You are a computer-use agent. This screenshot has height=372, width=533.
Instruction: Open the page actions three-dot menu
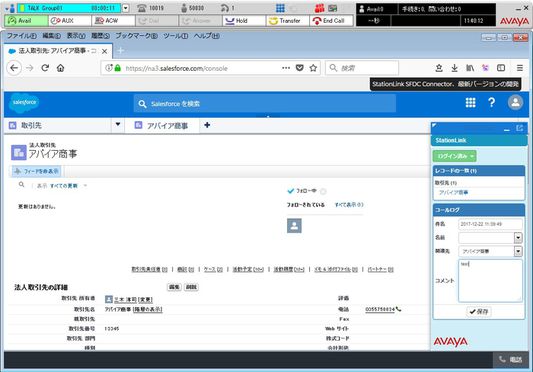click(286, 68)
